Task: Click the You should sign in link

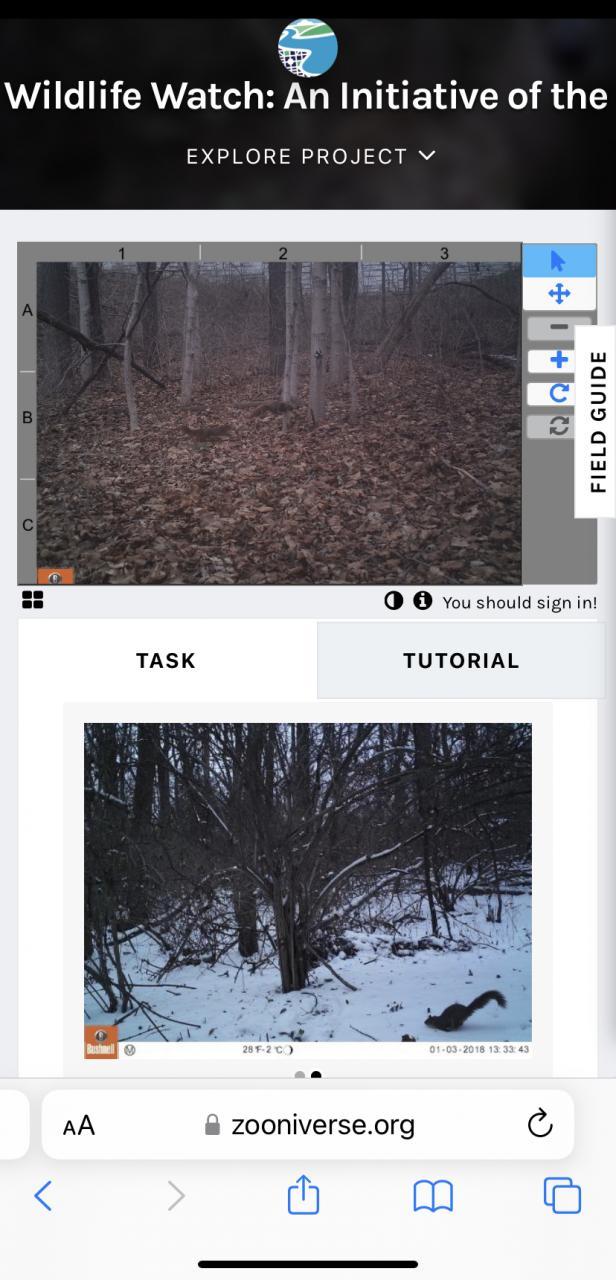Action: pyautogui.click(x=520, y=602)
